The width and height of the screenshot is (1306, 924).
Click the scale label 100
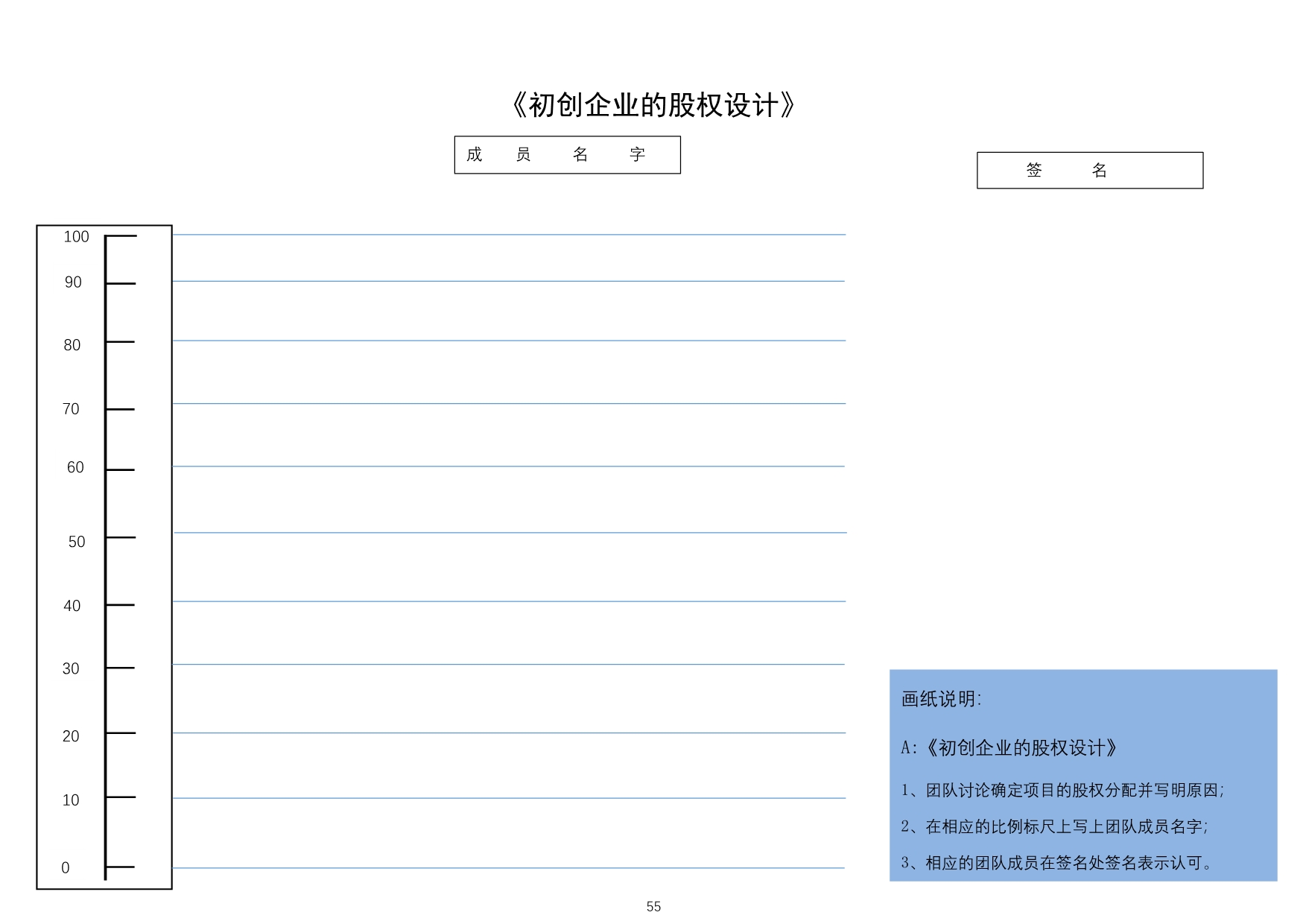[x=76, y=237]
